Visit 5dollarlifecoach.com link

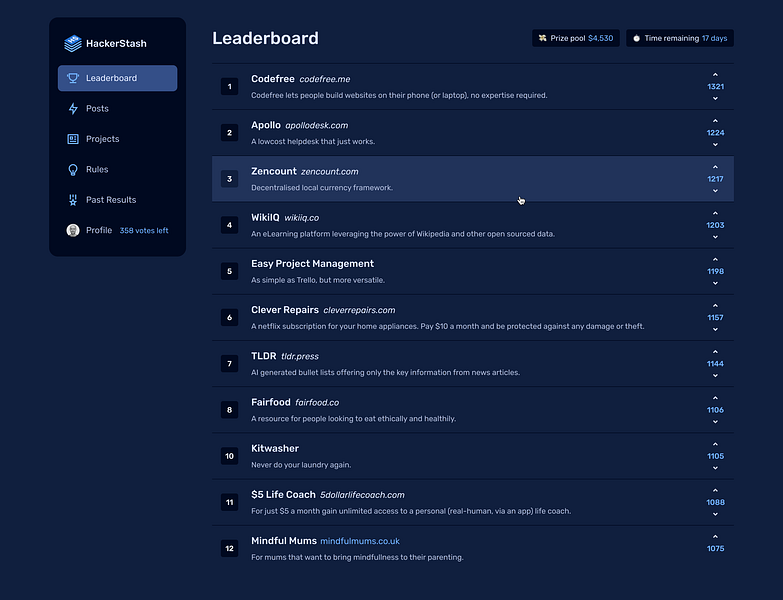tap(362, 495)
